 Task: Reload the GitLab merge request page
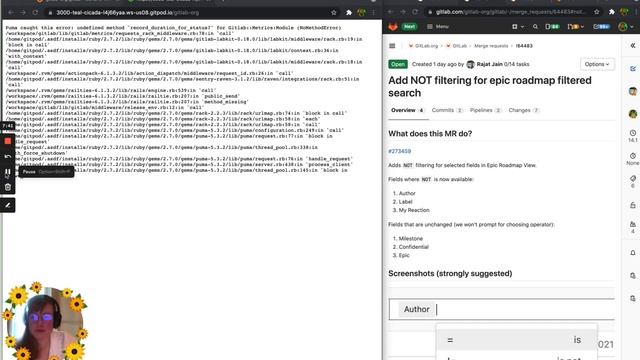(x=416, y=12)
